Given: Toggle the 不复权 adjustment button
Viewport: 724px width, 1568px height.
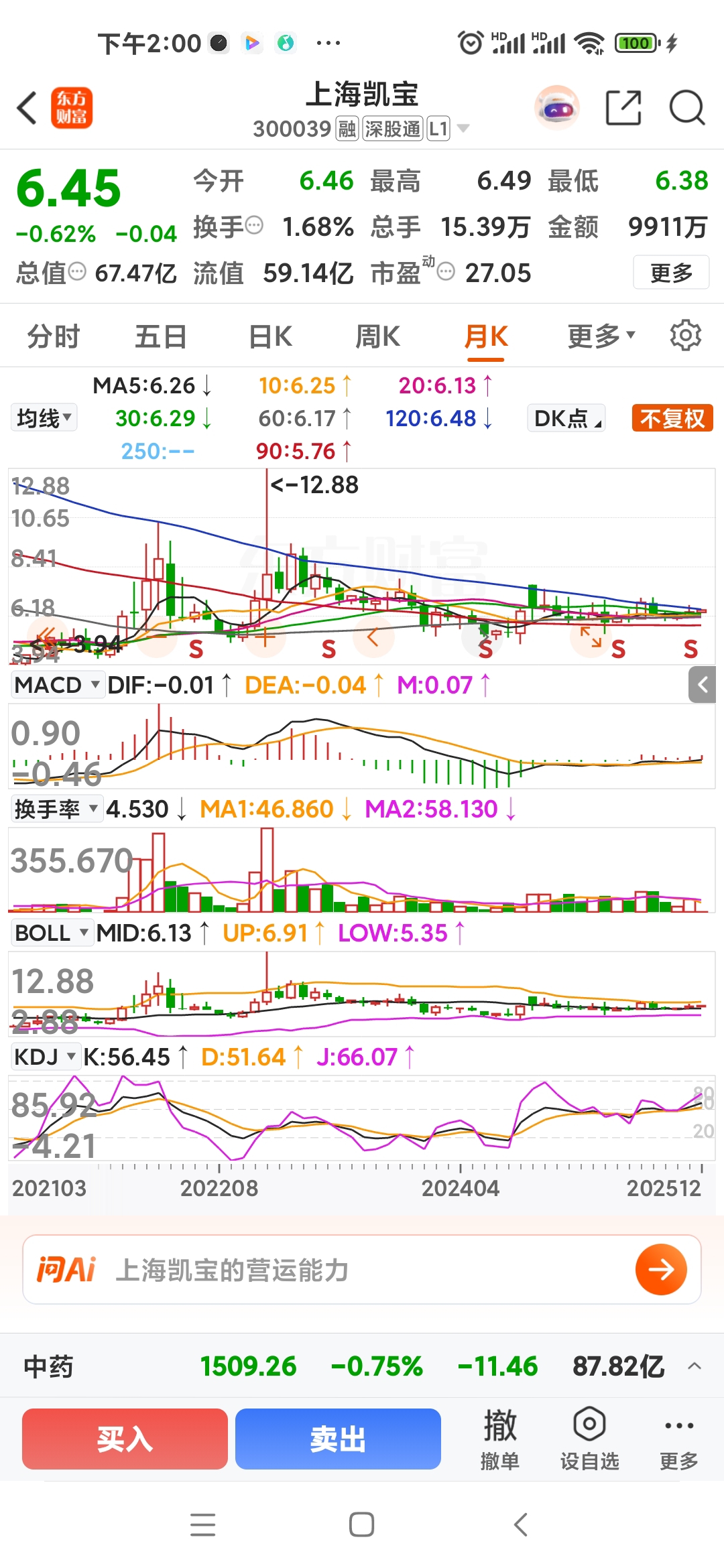Looking at the screenshot, I should click(x=672, y=418).
